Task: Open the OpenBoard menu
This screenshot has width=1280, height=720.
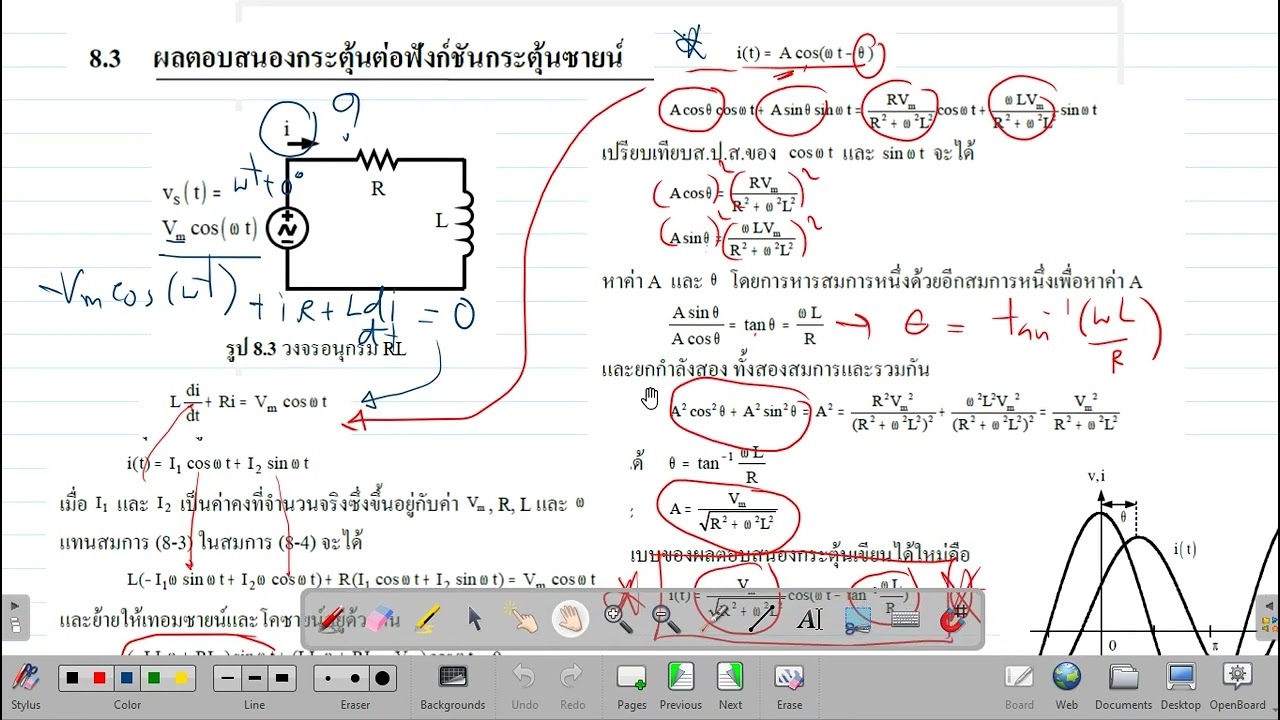Action: tap(1238, 687)
